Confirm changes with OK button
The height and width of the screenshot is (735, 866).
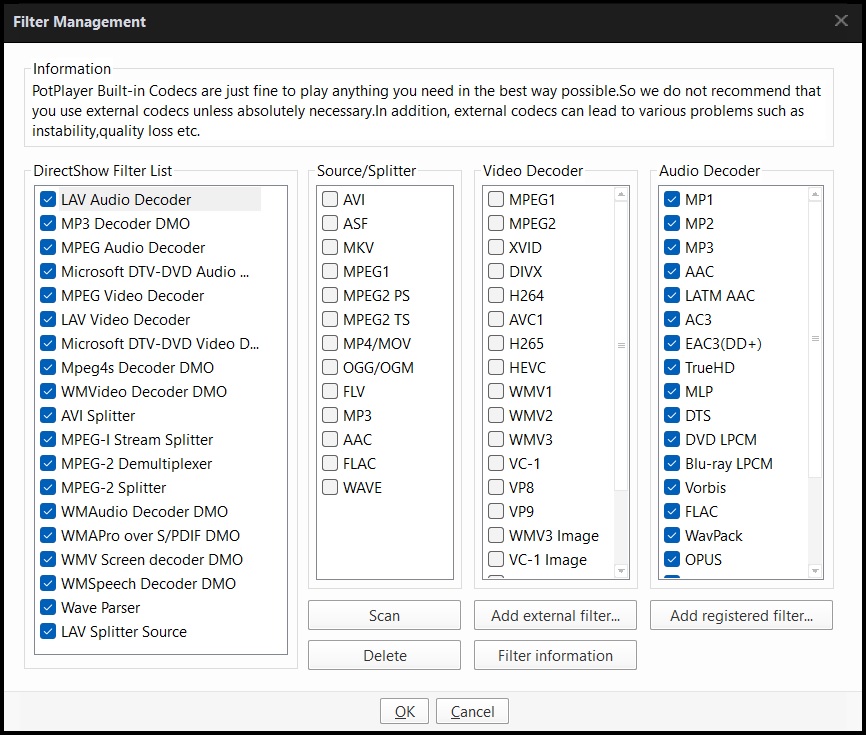click(x=404, y=712)
